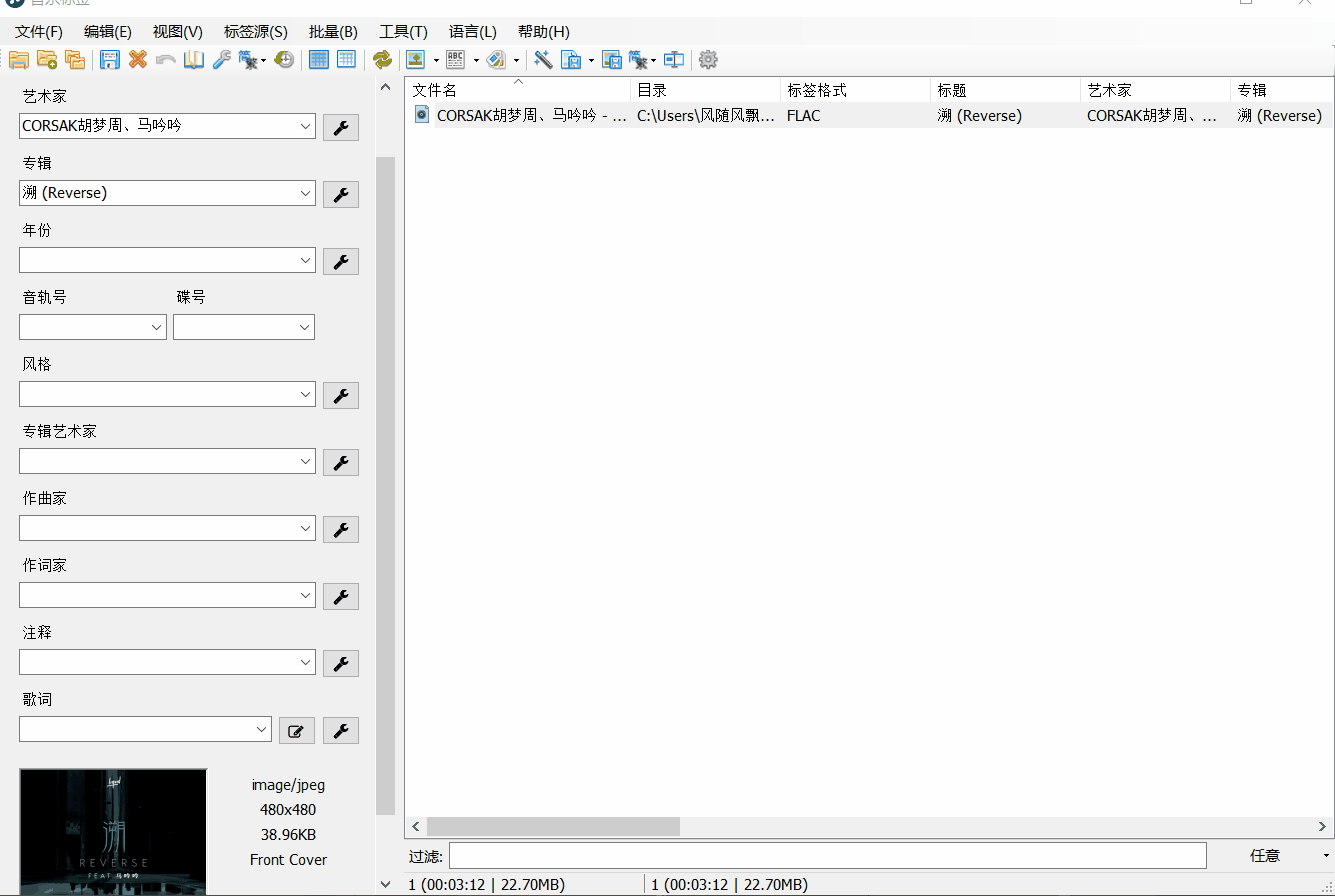Open the 文件(F) menu
Viewport: 1335px width, 896px height.
(x=39, y=32)
